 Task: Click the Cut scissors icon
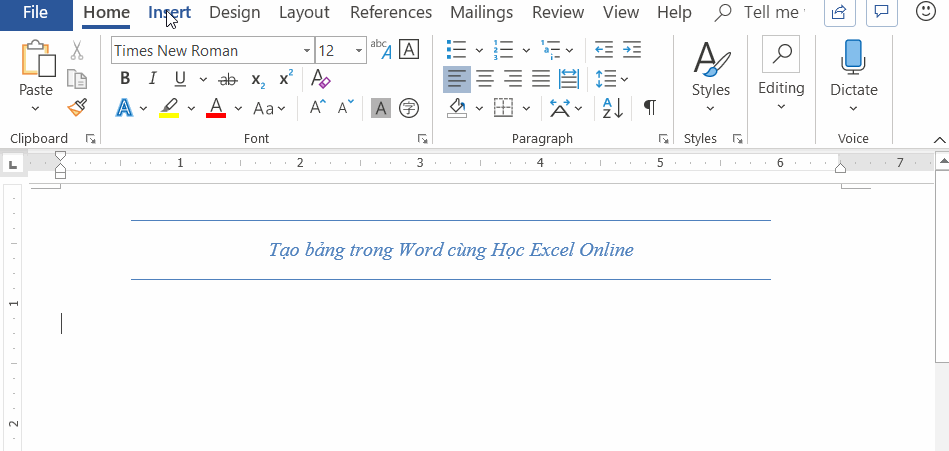pos(76,50)
